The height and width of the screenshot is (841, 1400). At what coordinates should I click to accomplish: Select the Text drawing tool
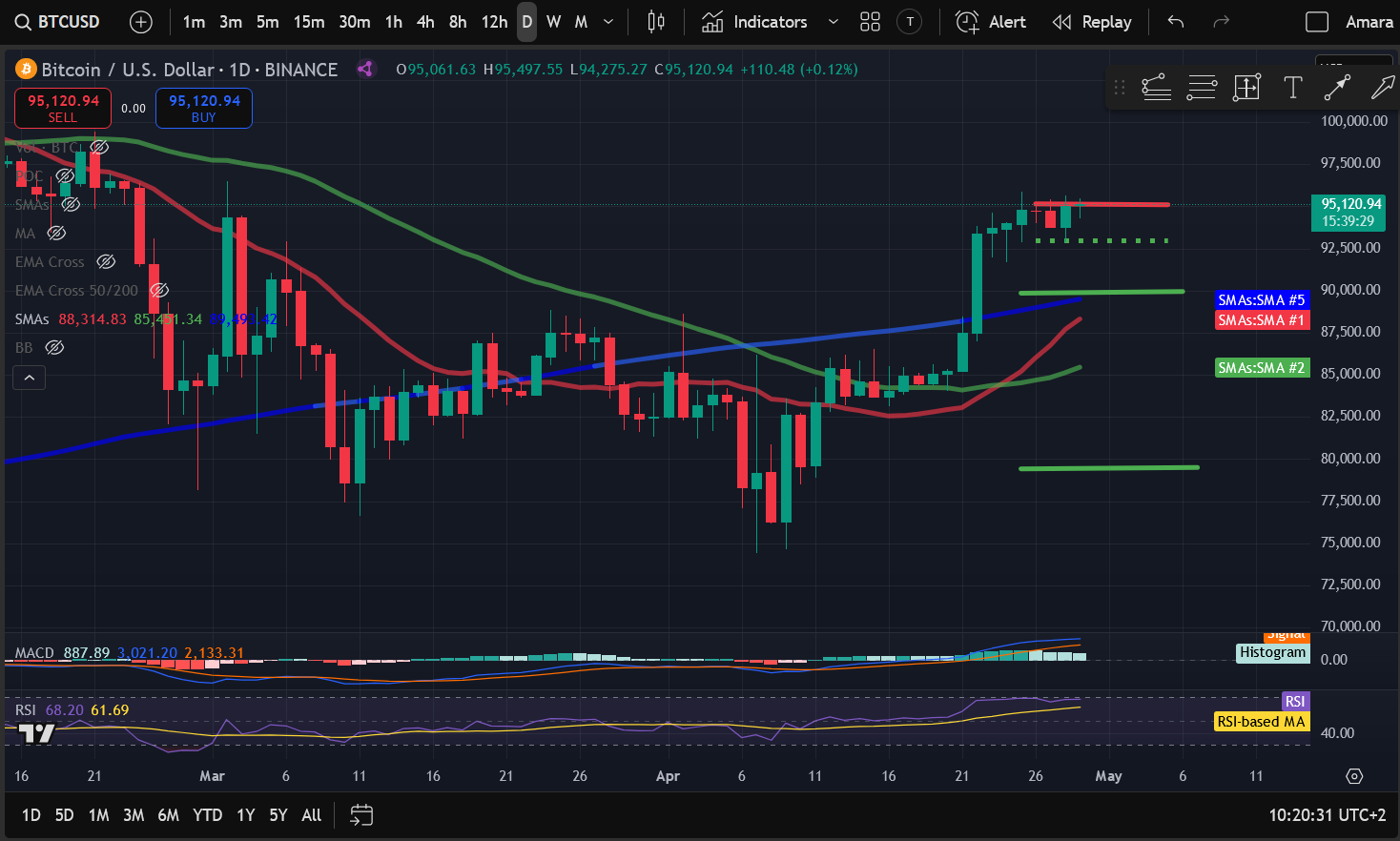[1292, 88]
